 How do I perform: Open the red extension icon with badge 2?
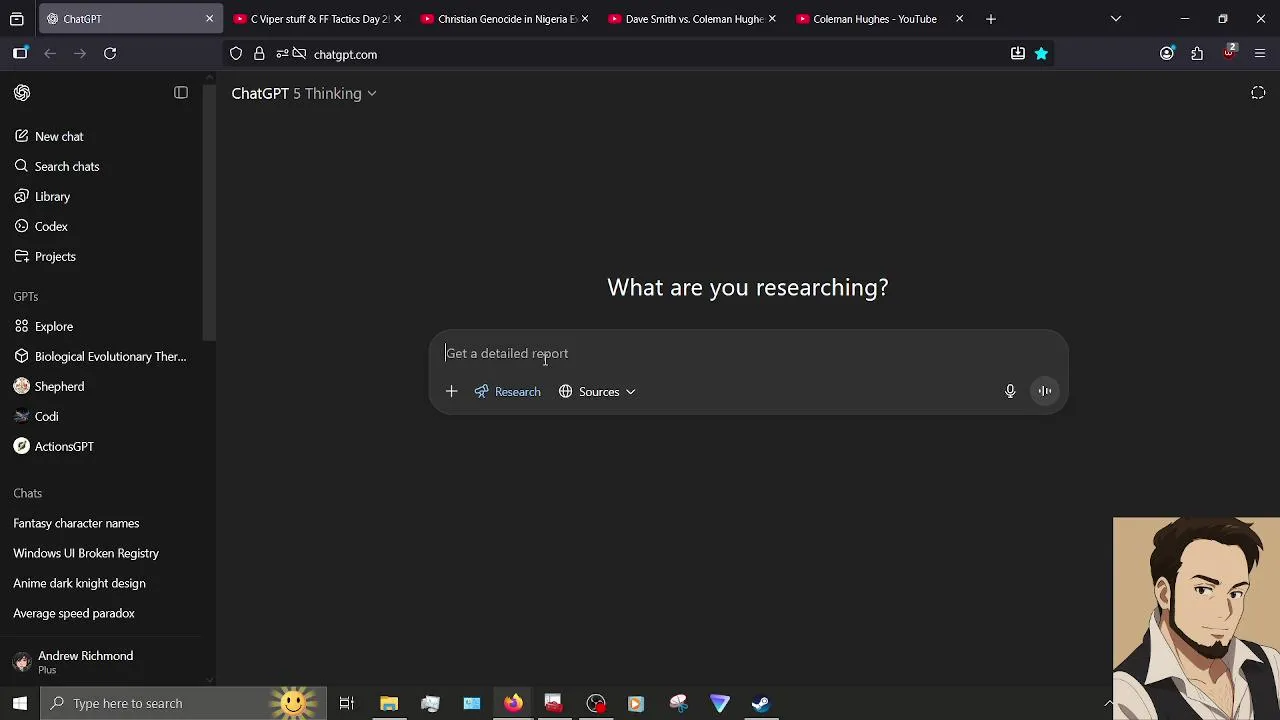[1229, 53]
